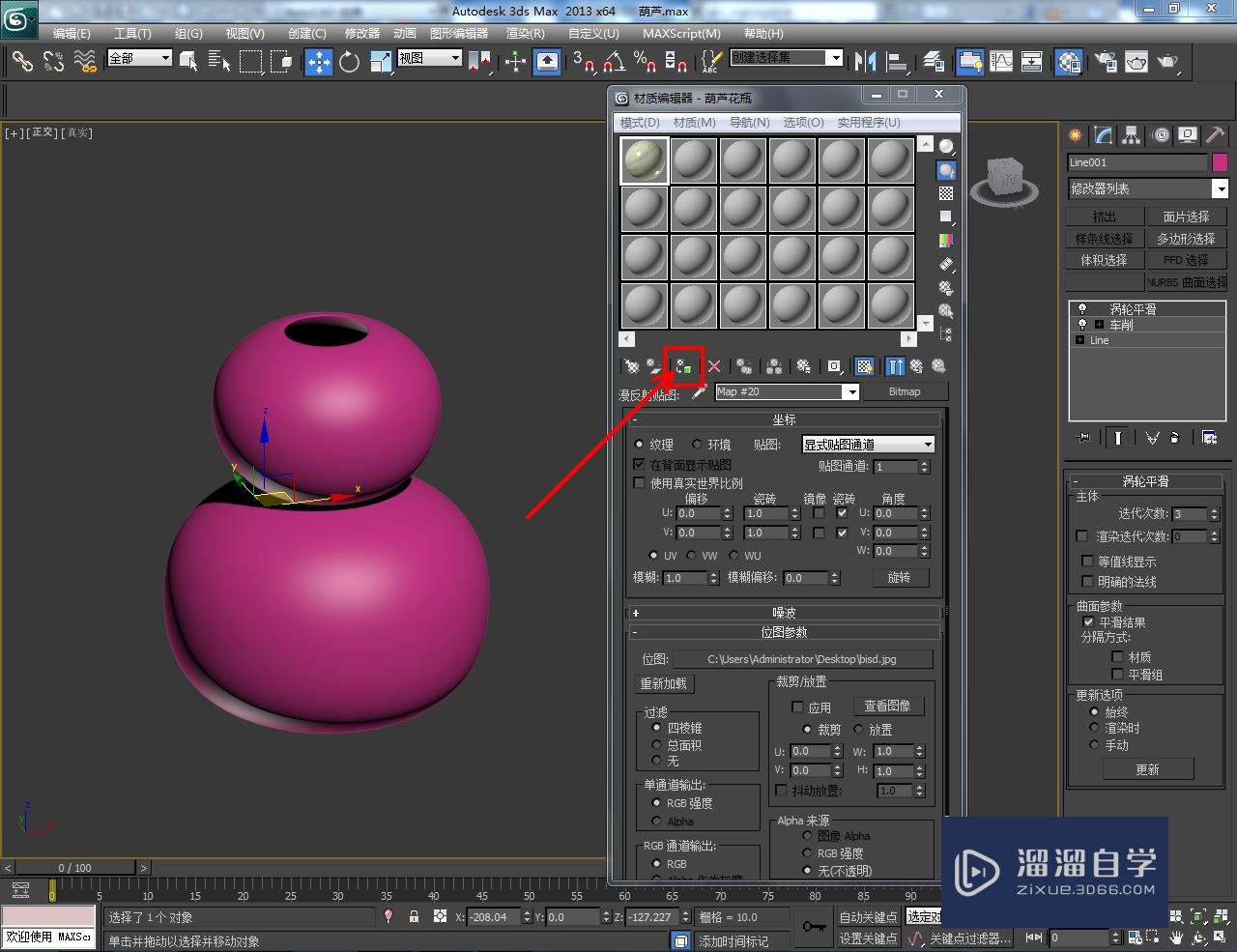Click the Select and Link chain icon
1237x952 pixels.
[21, 62]
